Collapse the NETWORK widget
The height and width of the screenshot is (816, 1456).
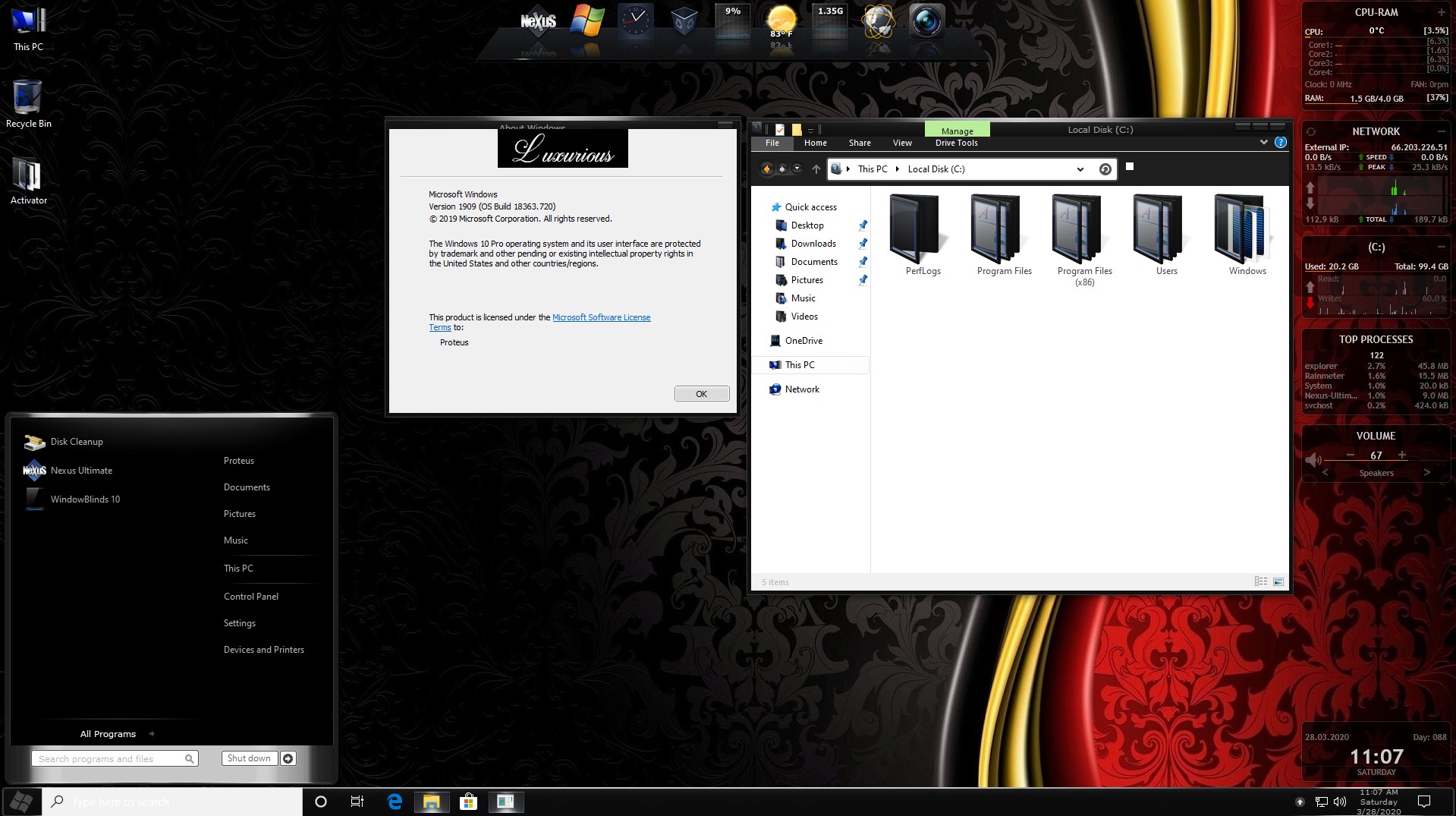[x=1441, y=131]
